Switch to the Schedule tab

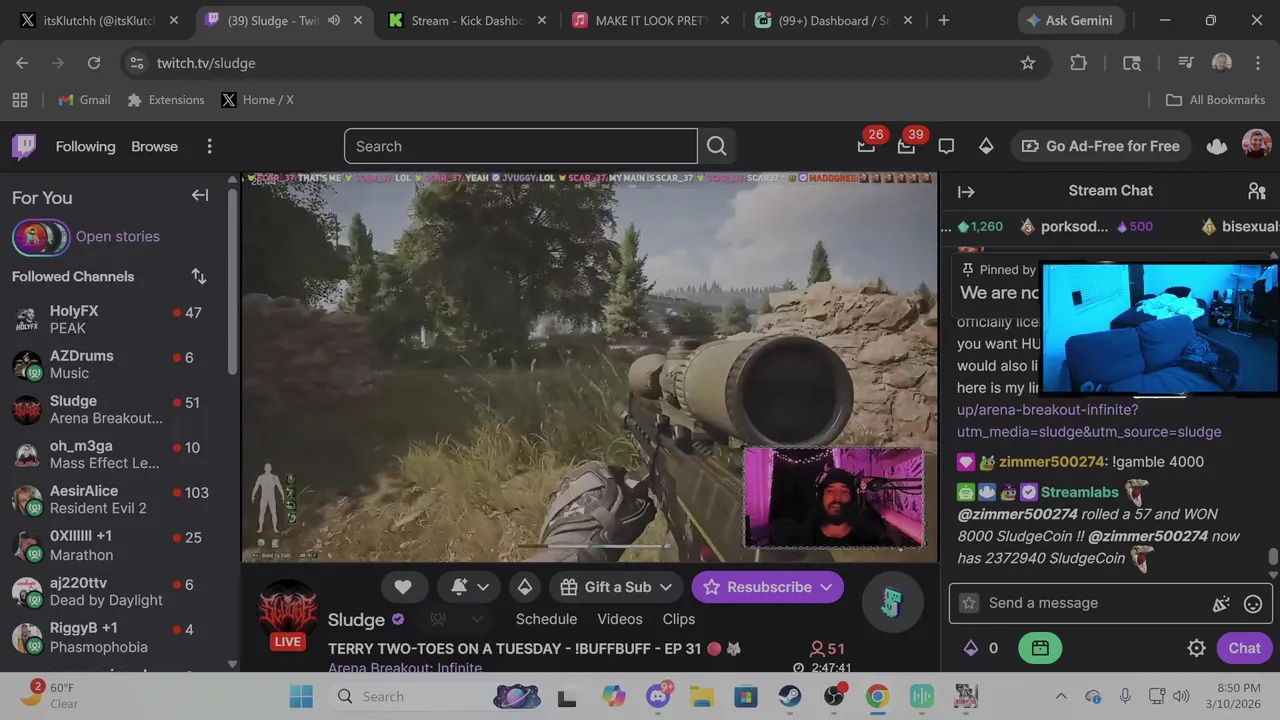tap(546, 619)
